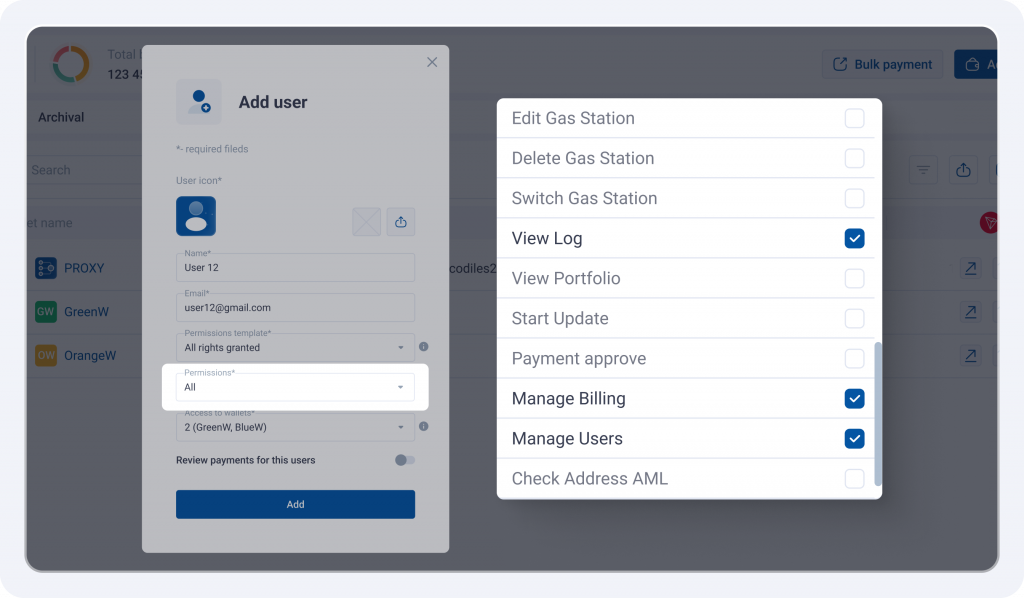The width and height of the screenshot is (1024, 598).
Task: Toggle Review payments for this users
Action: tap(405, 460)
